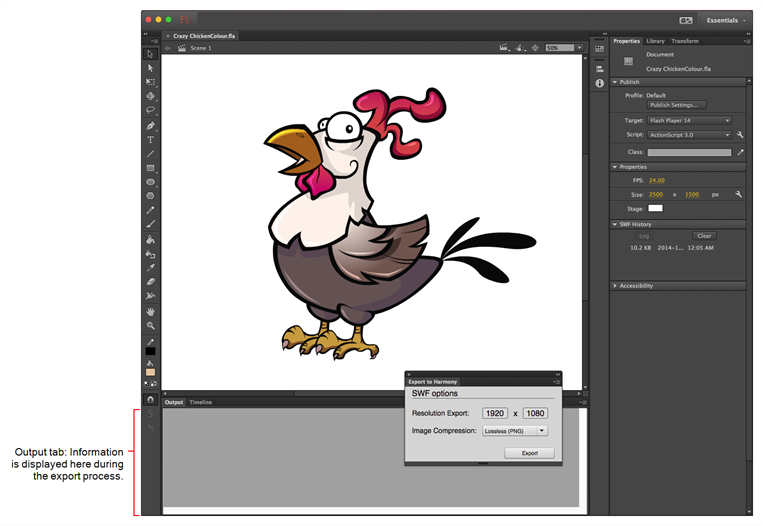
Task: Switch to the Timeline tab
Action: point(201,402)
